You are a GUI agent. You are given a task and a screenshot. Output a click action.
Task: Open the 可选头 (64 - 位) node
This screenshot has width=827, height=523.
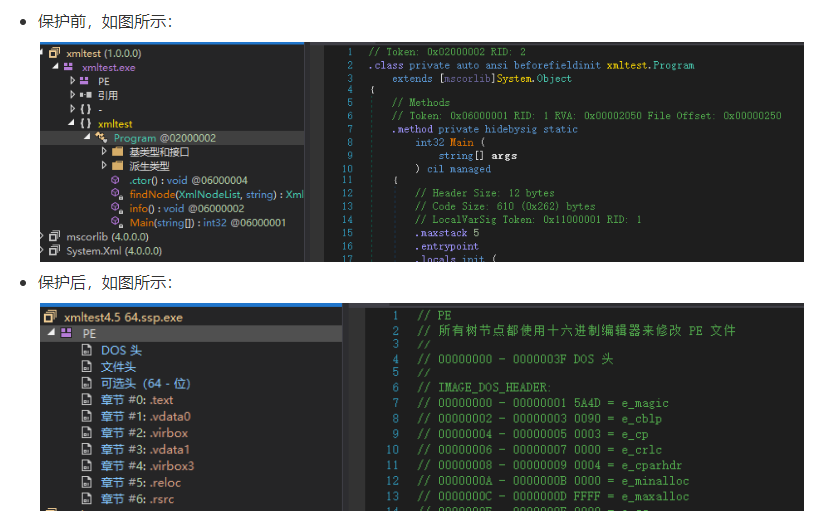click(145, 384)
